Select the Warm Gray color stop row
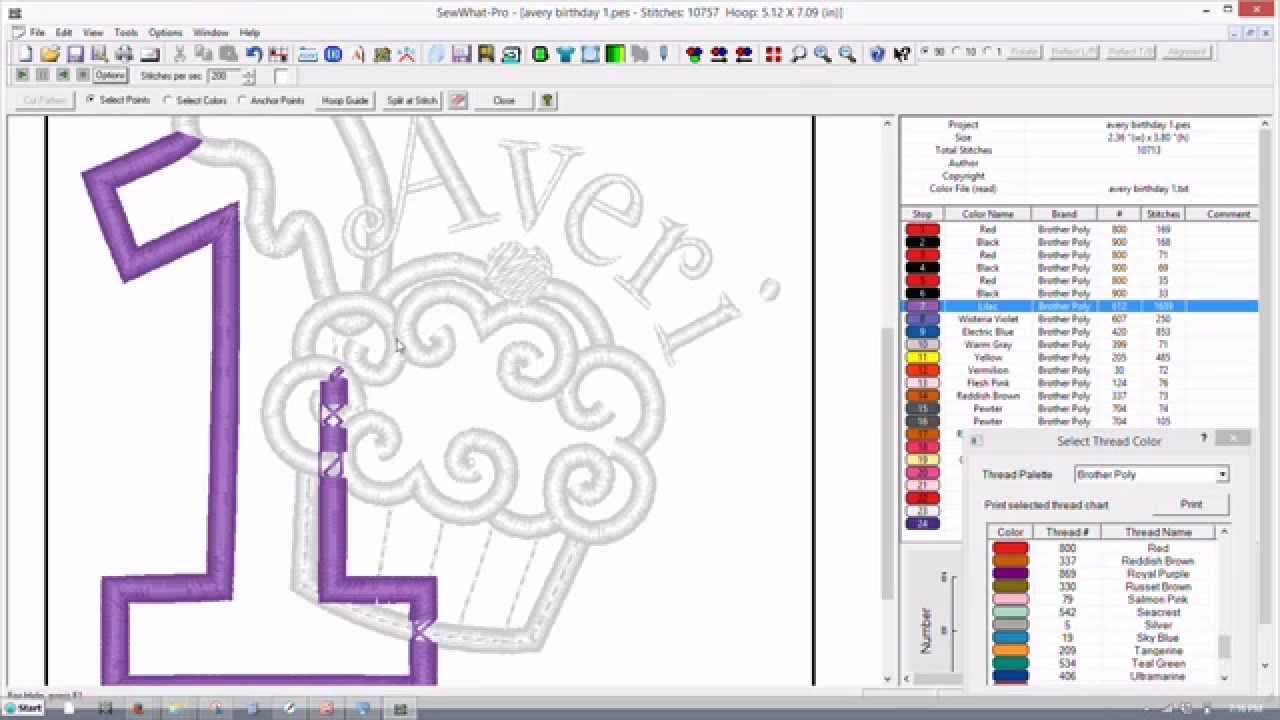This screenshot has width=1280, height=720. 1079,344
